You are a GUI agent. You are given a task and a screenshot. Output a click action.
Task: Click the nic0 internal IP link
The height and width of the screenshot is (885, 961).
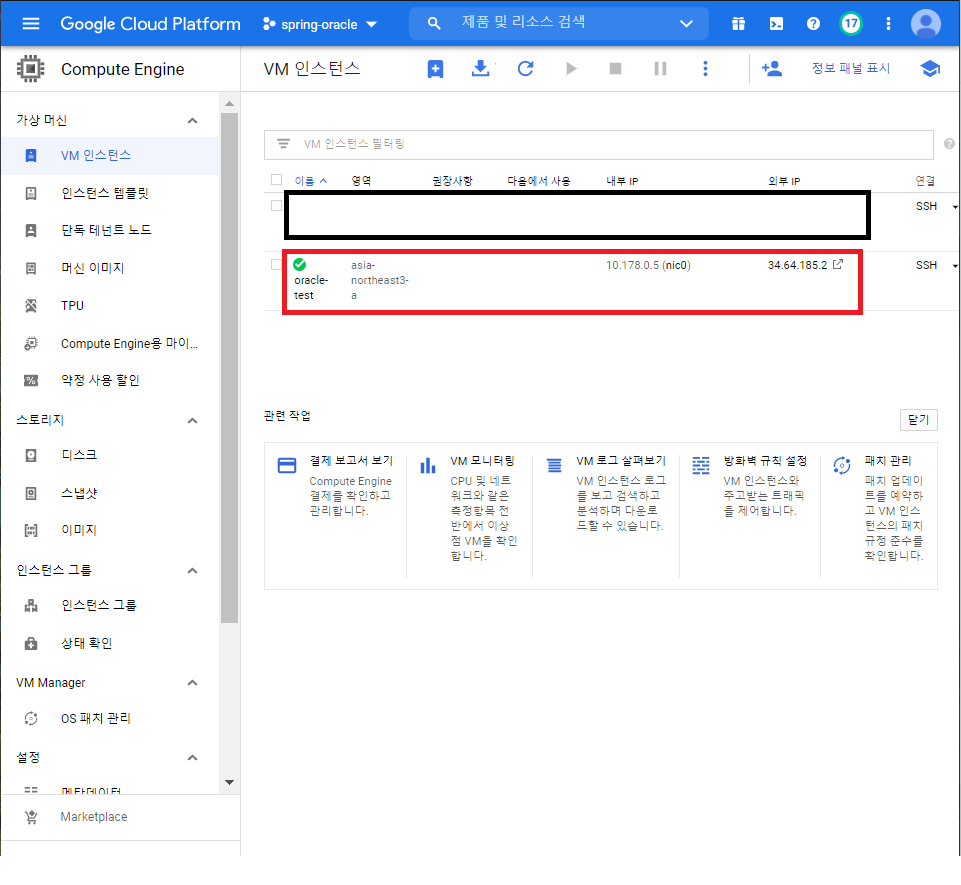click(x=677, y=265)
